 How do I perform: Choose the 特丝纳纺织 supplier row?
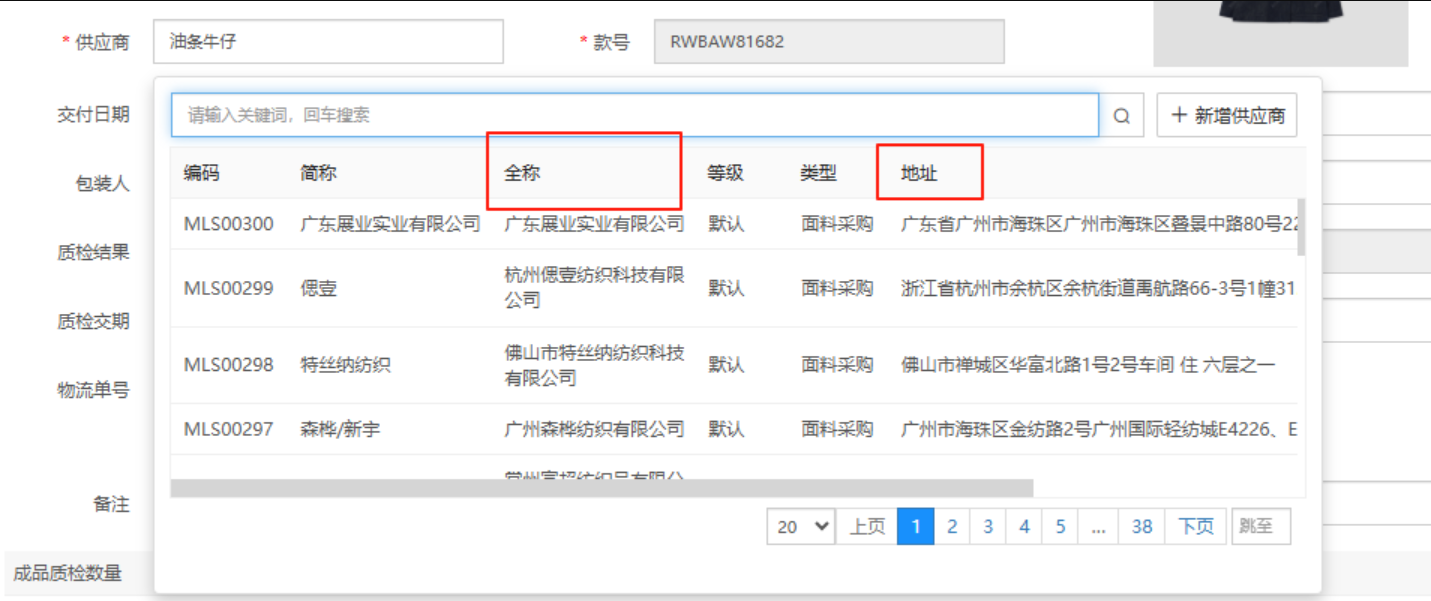[345, 365]
